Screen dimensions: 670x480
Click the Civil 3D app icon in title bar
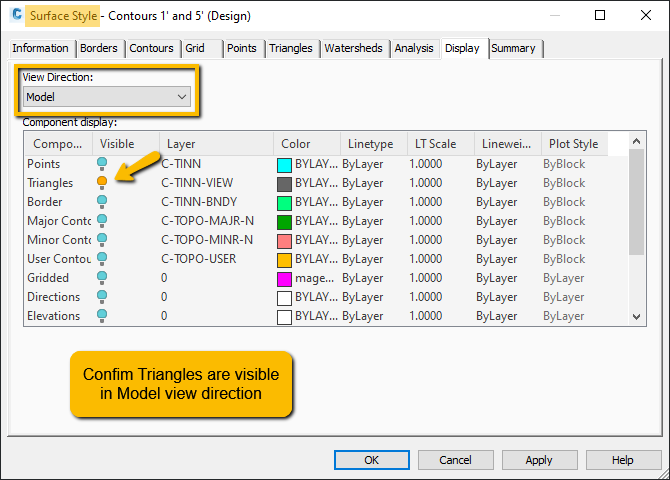point(17,15)
